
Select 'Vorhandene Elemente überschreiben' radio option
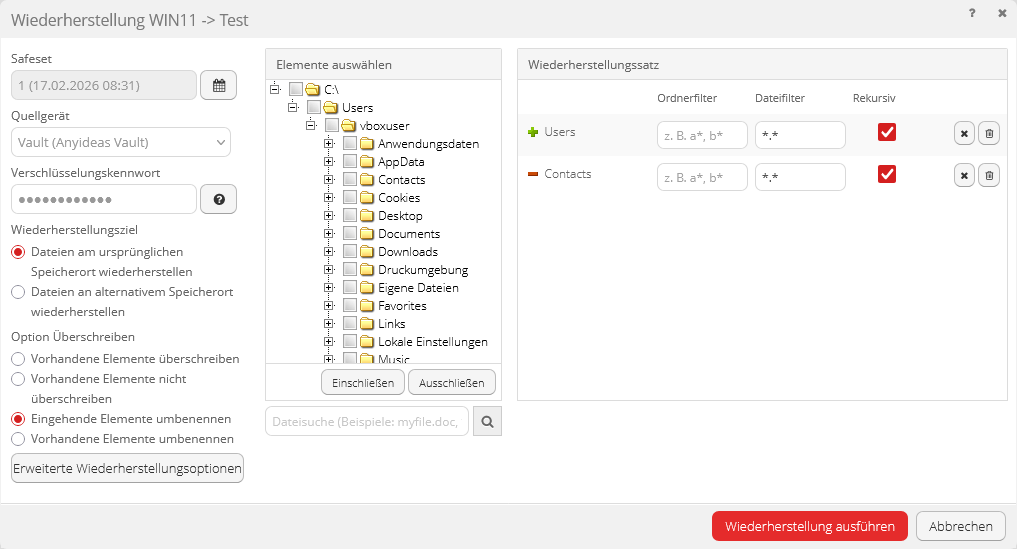tap(18, 358)
